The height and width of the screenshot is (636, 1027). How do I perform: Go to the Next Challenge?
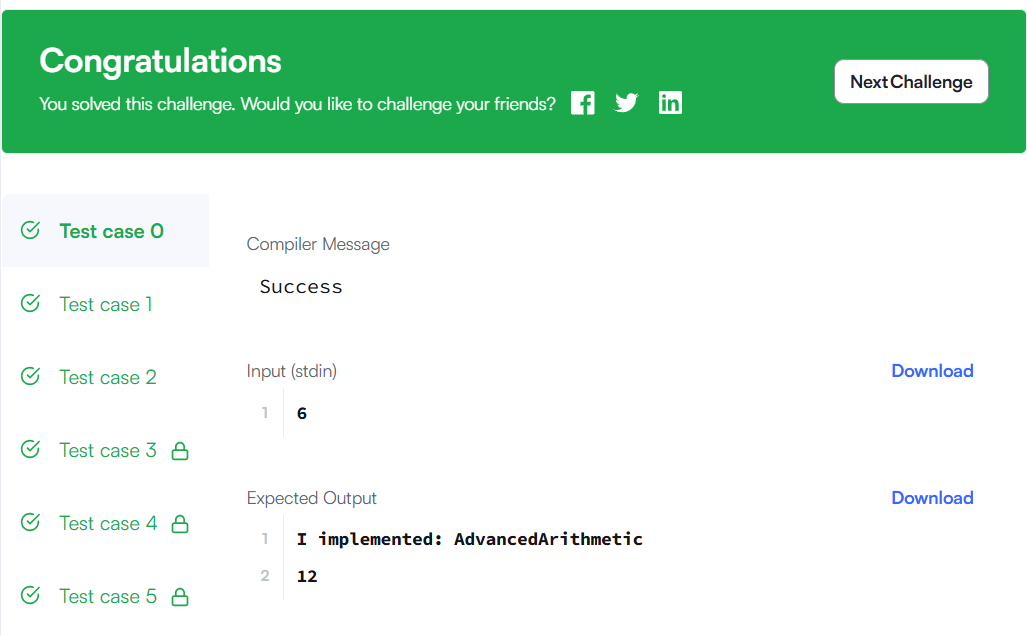(911, 82)
